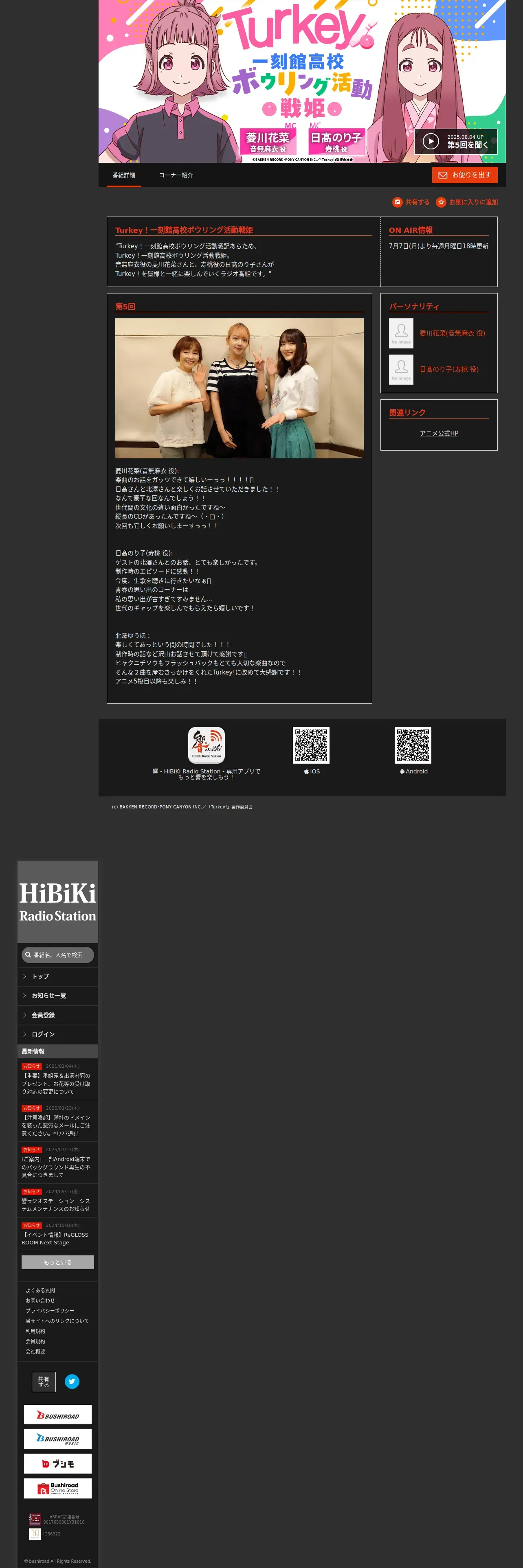Viewport: 523px width, 1568px height.
Task: Click the お便りを出す mail button
Action: click(x=465, y=175)
